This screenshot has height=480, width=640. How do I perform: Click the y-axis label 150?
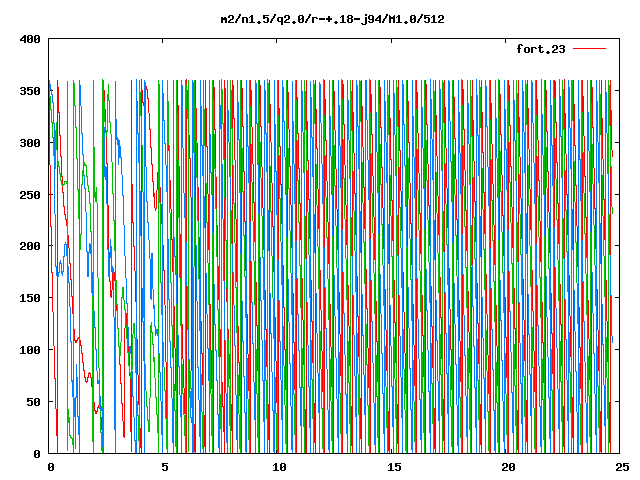(x=30, y=298)
